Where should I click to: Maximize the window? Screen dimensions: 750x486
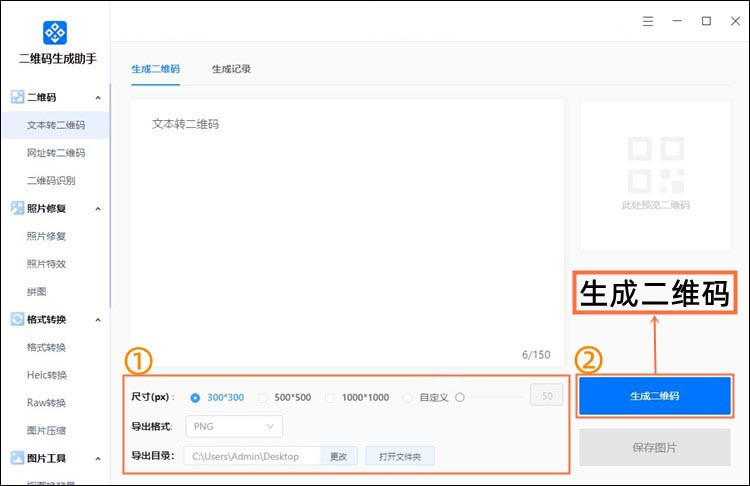706,21
